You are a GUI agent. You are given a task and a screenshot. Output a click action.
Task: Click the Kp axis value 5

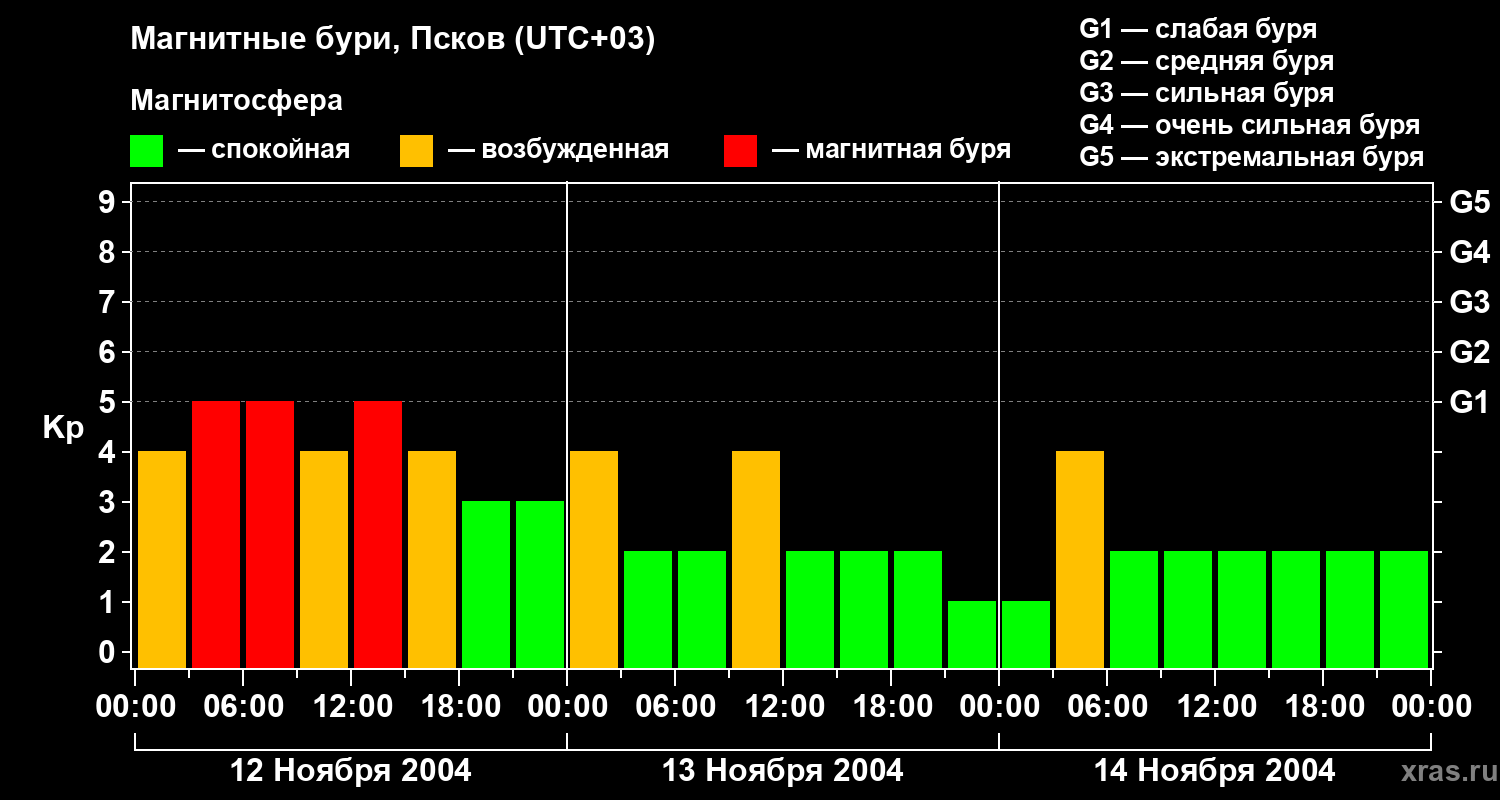click(109, 402)
